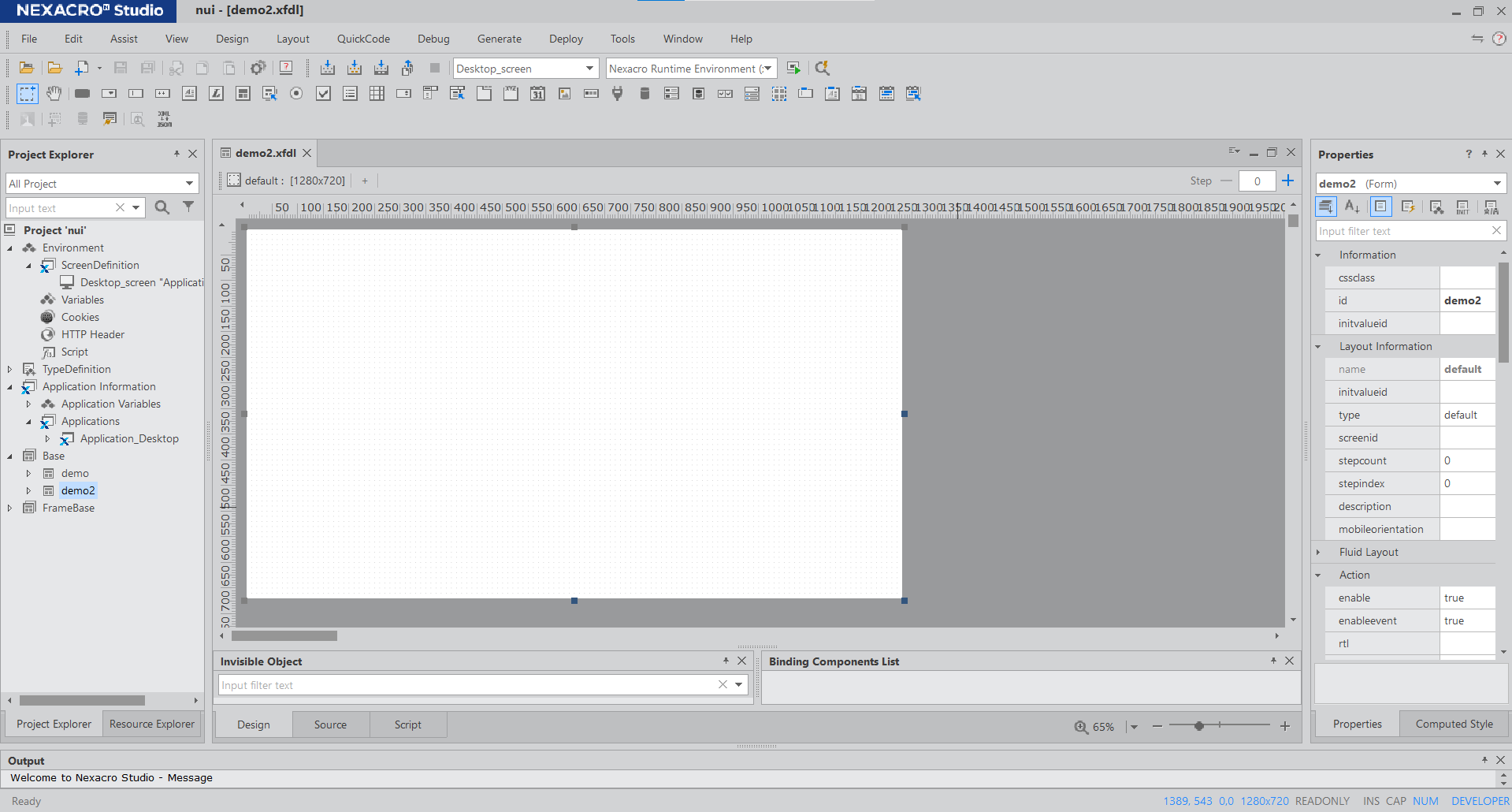The image size is (1512, 812).
Task: Select the Grid component tool
Action: pyautogui.click(x=377, y=94)
